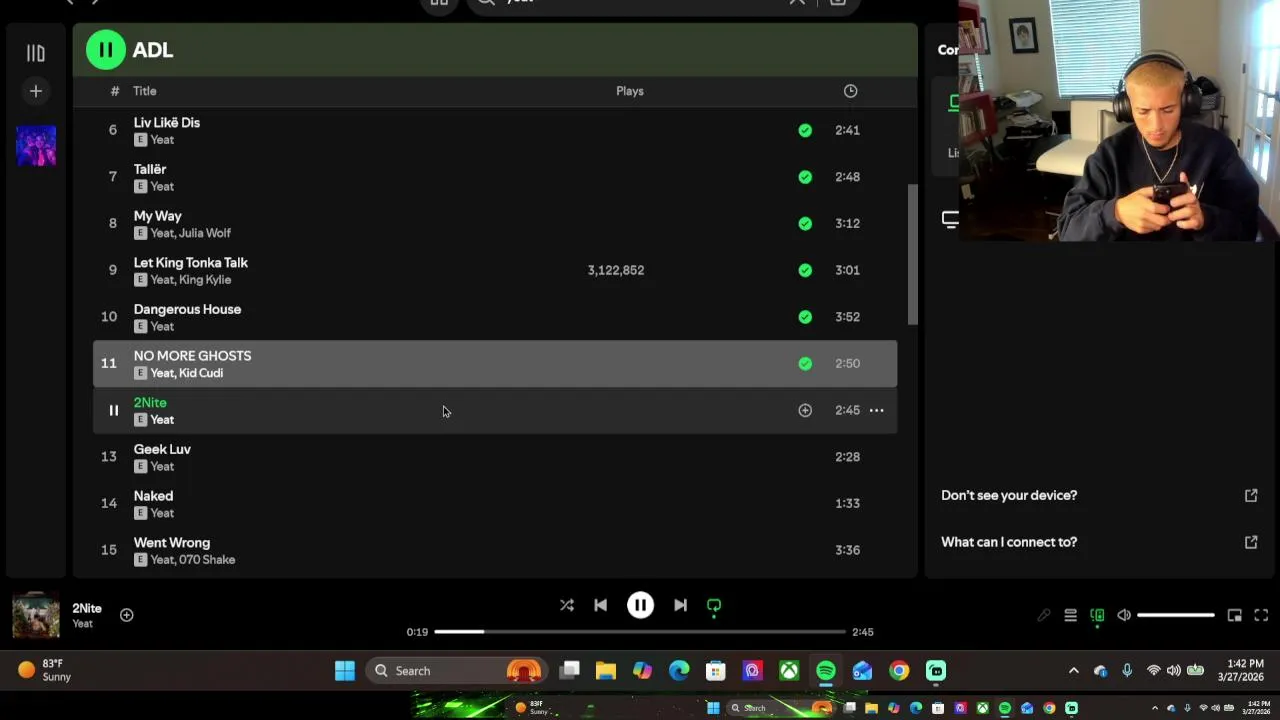Open artist 070 Shake link

coord(207,560)
